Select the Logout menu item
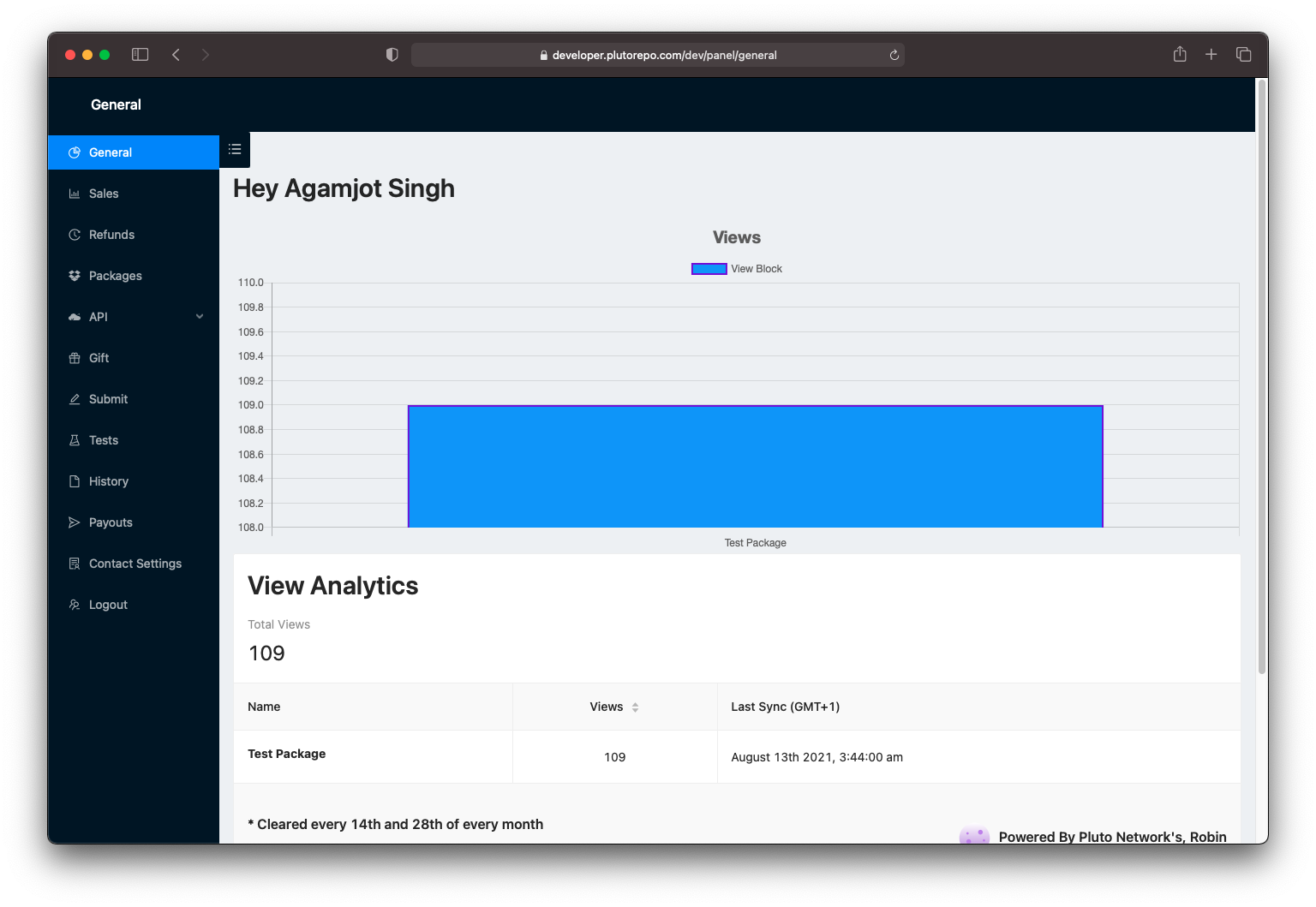The image size is (1316, 907). pos(134,605)
